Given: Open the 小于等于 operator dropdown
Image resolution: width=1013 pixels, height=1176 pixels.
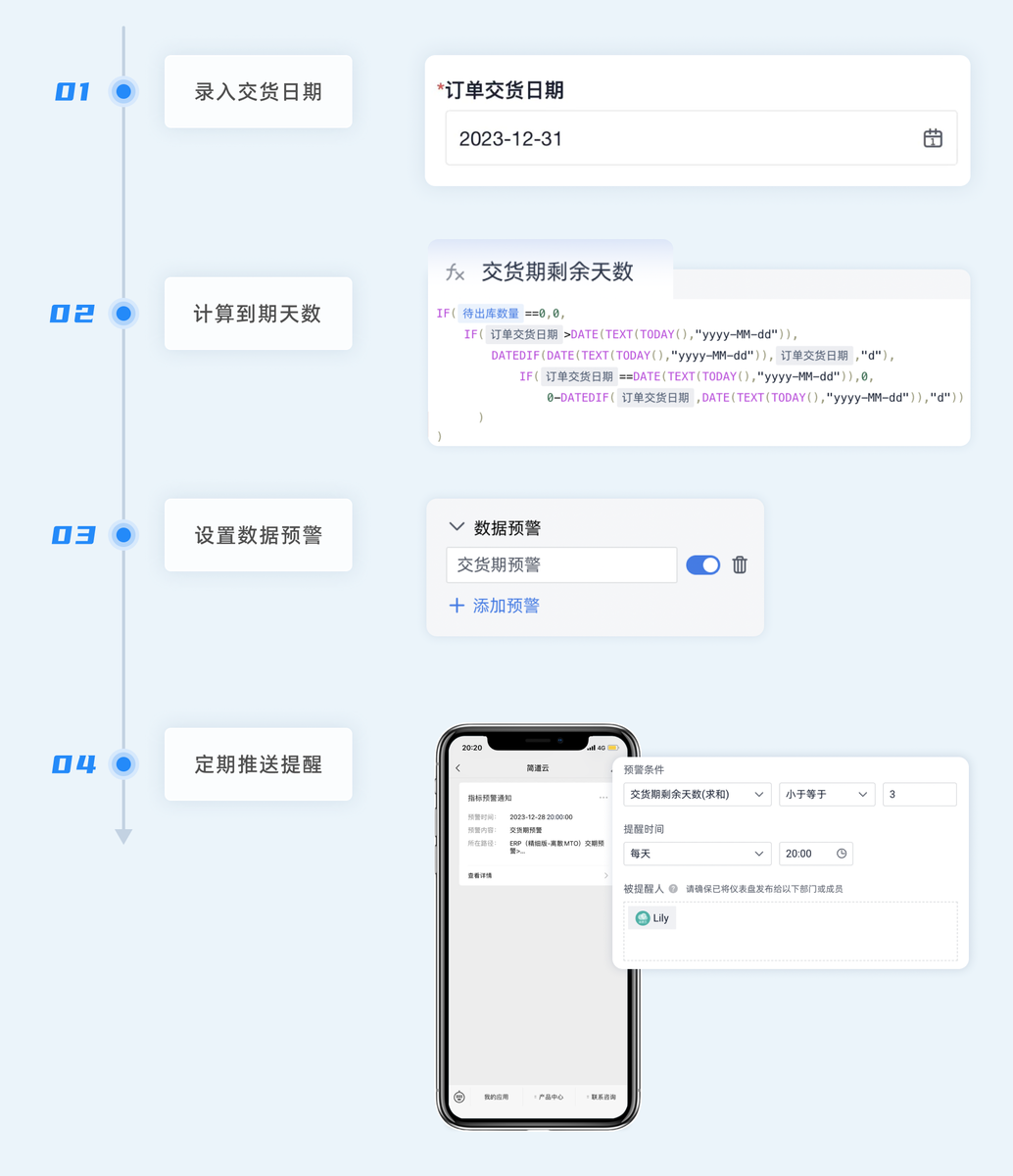Looking at the screenshot, I should coord(826,795).
